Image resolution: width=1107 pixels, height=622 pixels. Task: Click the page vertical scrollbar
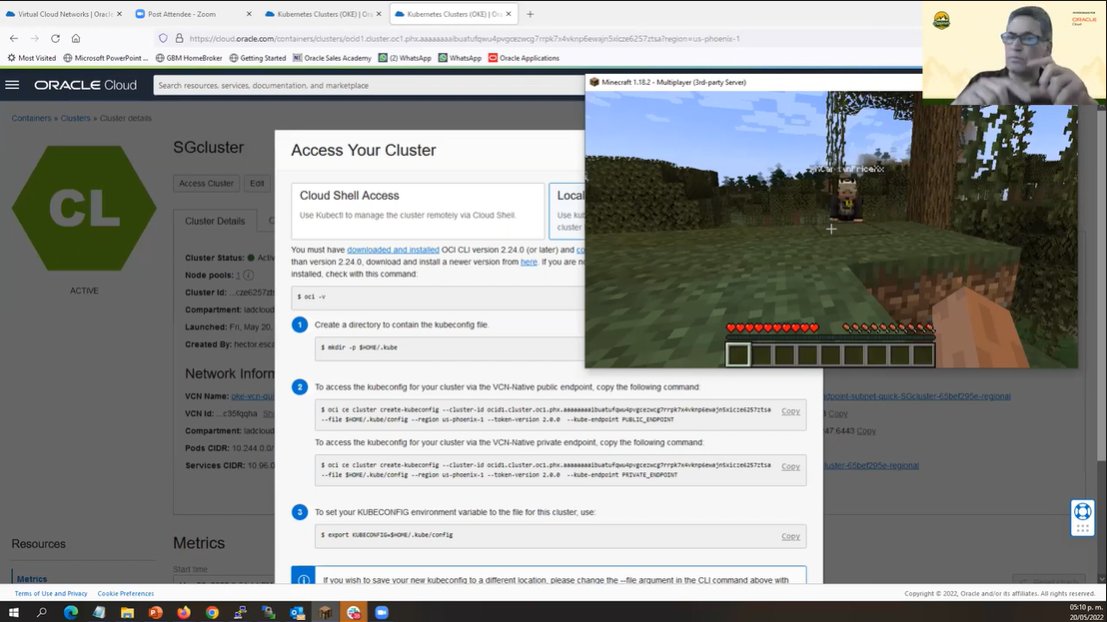pos(1101,282)
